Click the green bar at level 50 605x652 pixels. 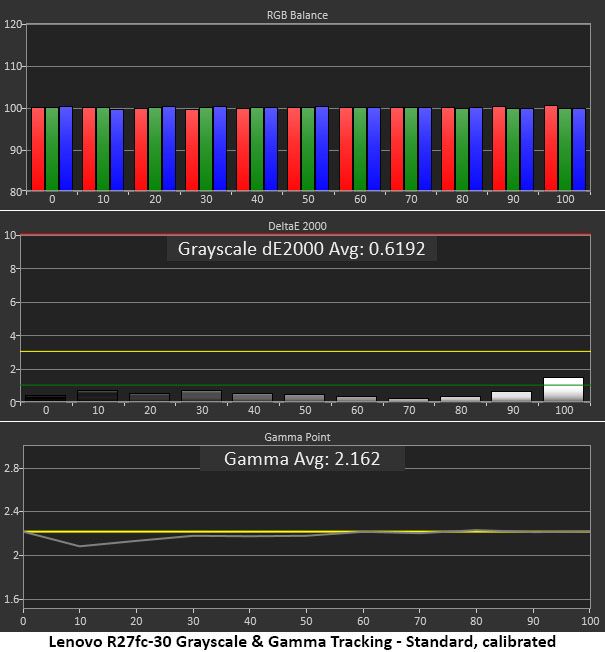[x=308, y=149]
